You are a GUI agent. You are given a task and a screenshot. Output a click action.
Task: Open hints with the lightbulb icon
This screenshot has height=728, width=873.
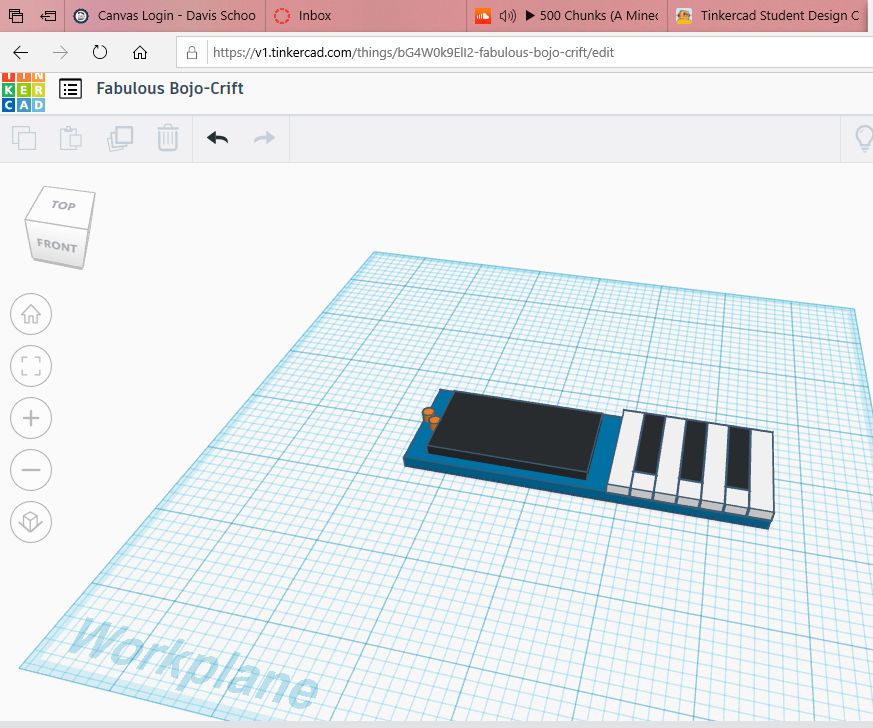click(862, 137)
